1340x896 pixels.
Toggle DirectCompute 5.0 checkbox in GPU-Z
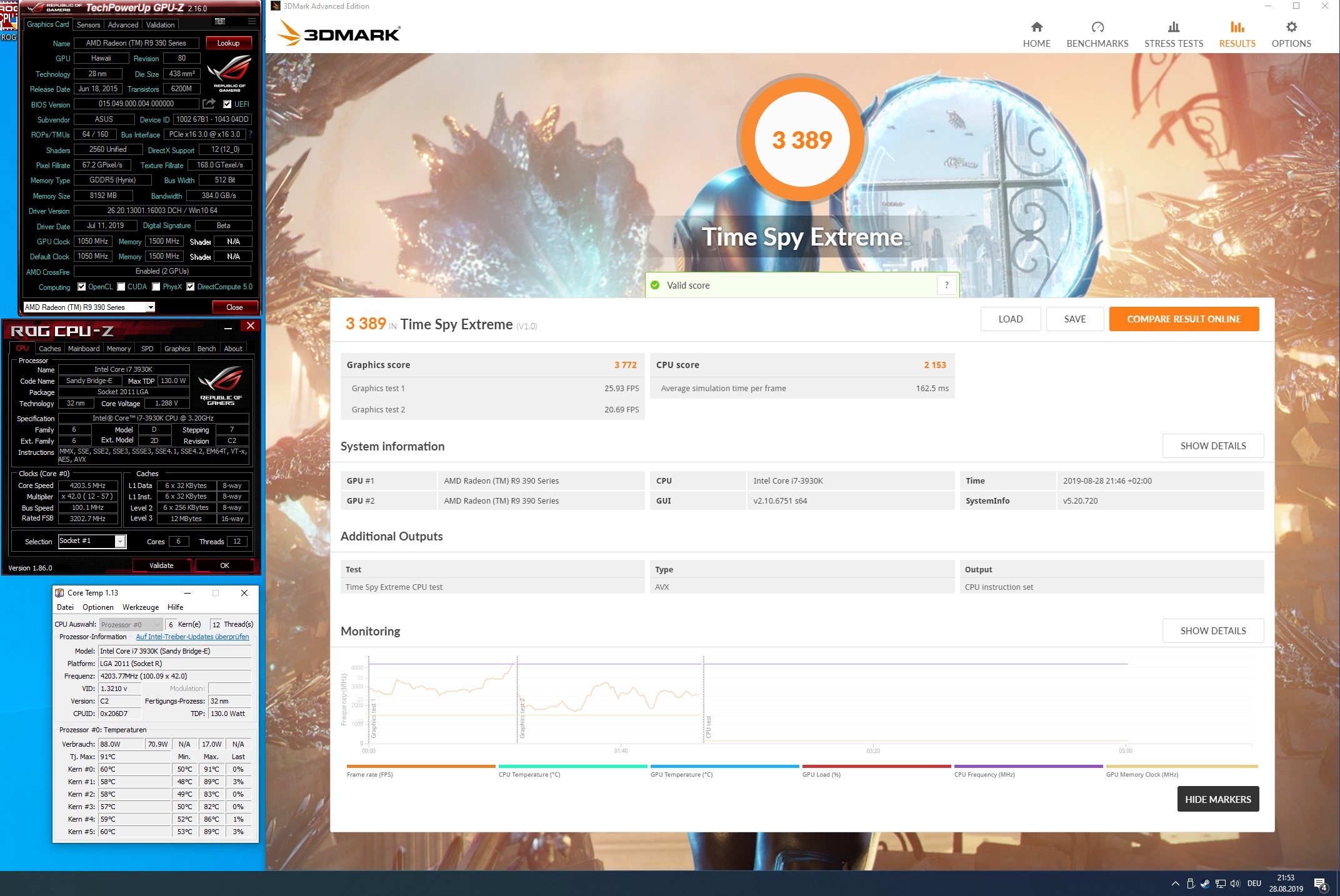[x=191, y=287]
